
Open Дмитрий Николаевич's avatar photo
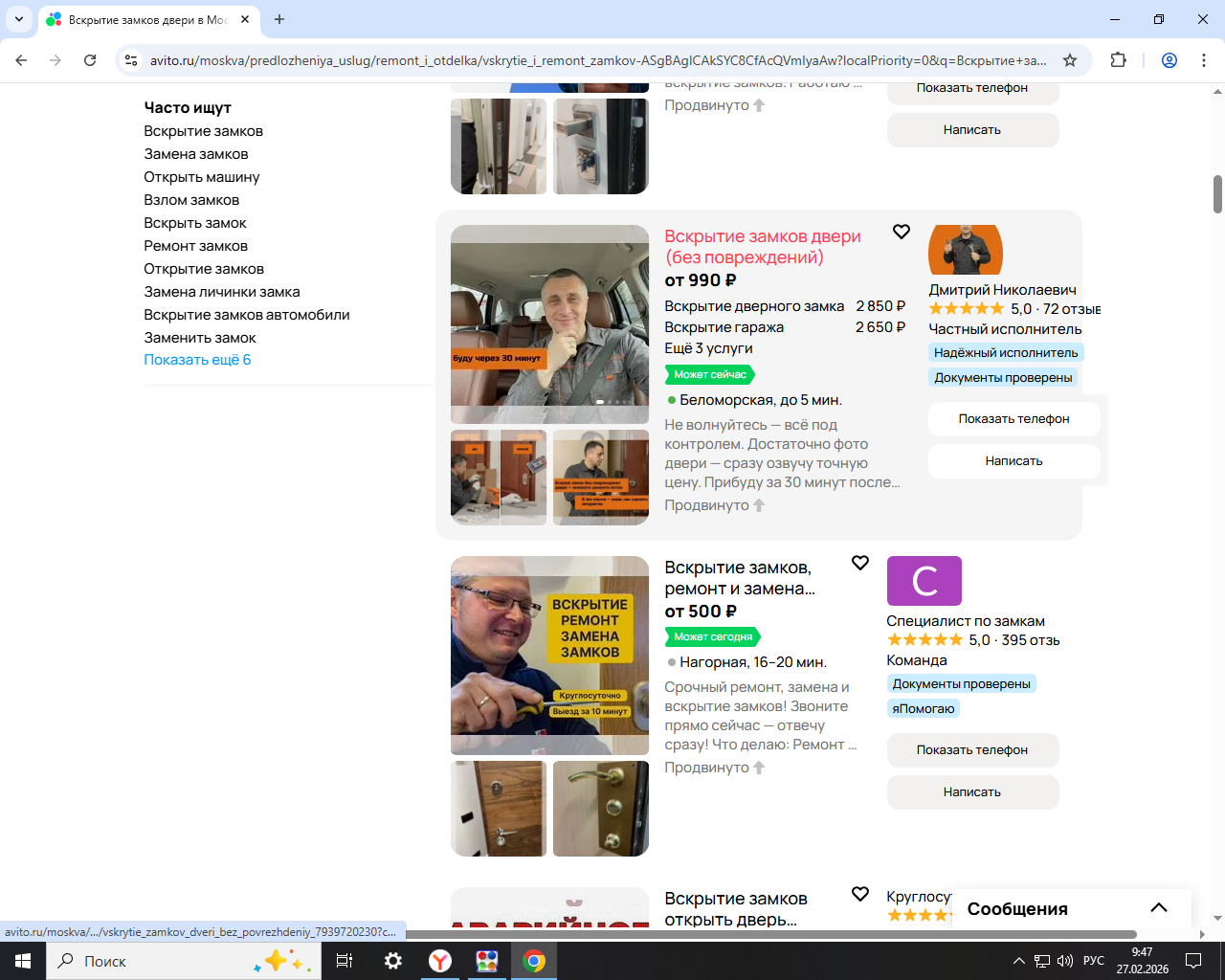966,250
